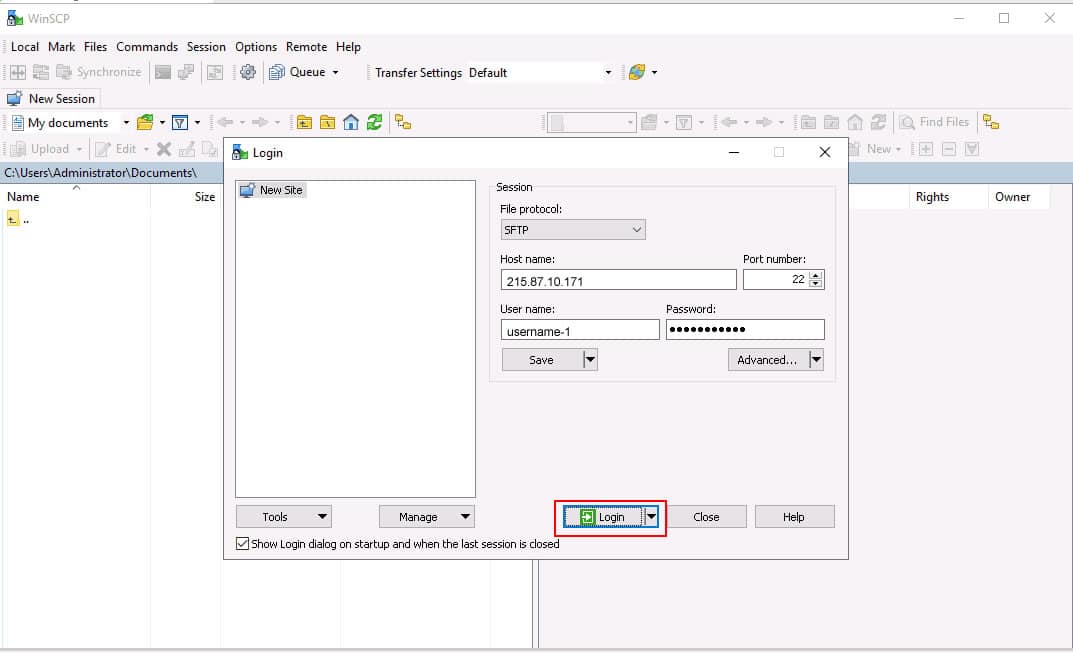This screenshot has width=1073, height=653.
Task: Click the remote panel refresh icon
Action: point(878,123)
